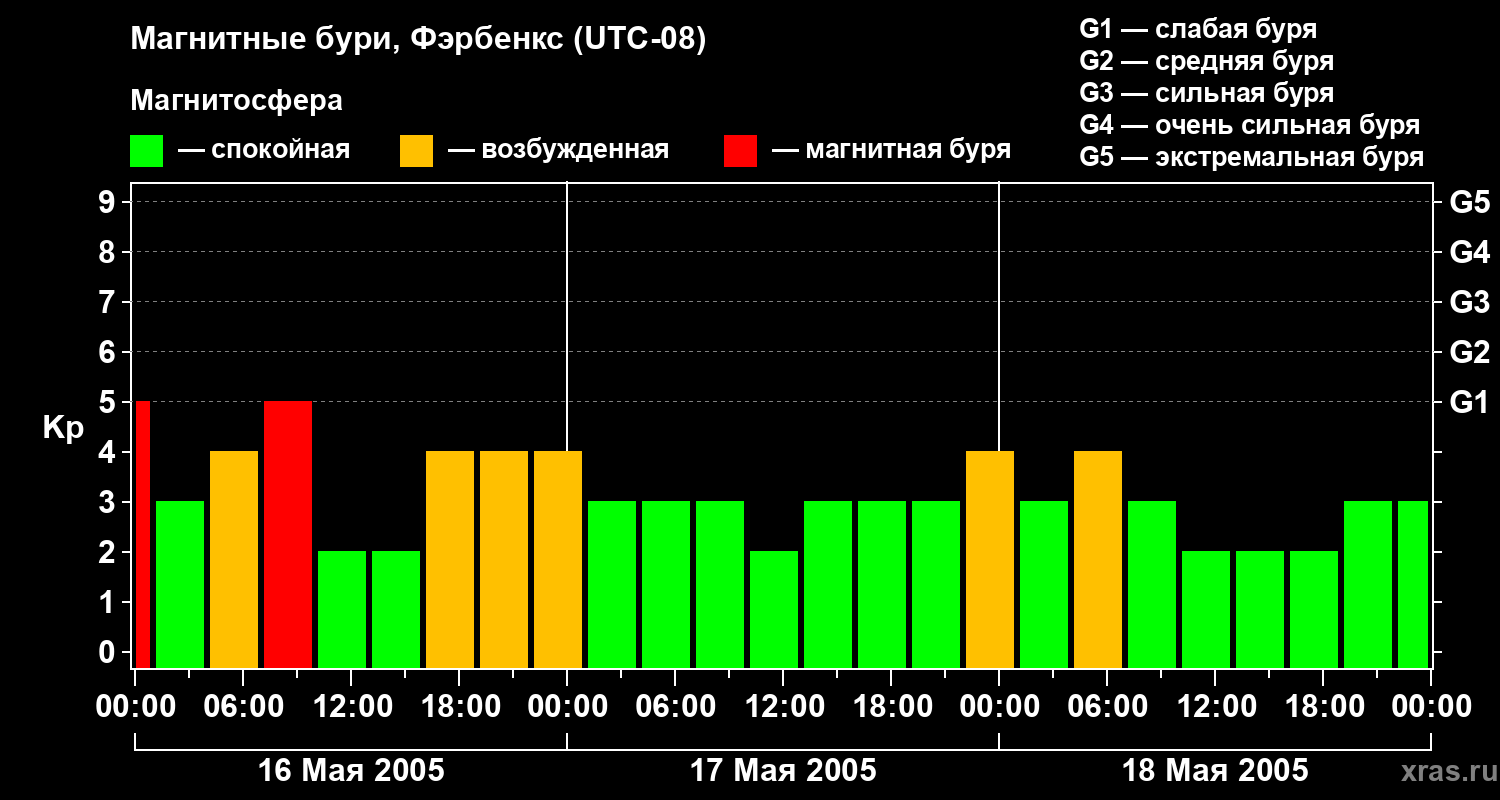Screen dimensions: 1500x800
Task: Click the orange bar straddling midnight between 17 and 18 May
Action: pyautogui.click(x=990, y=559)
